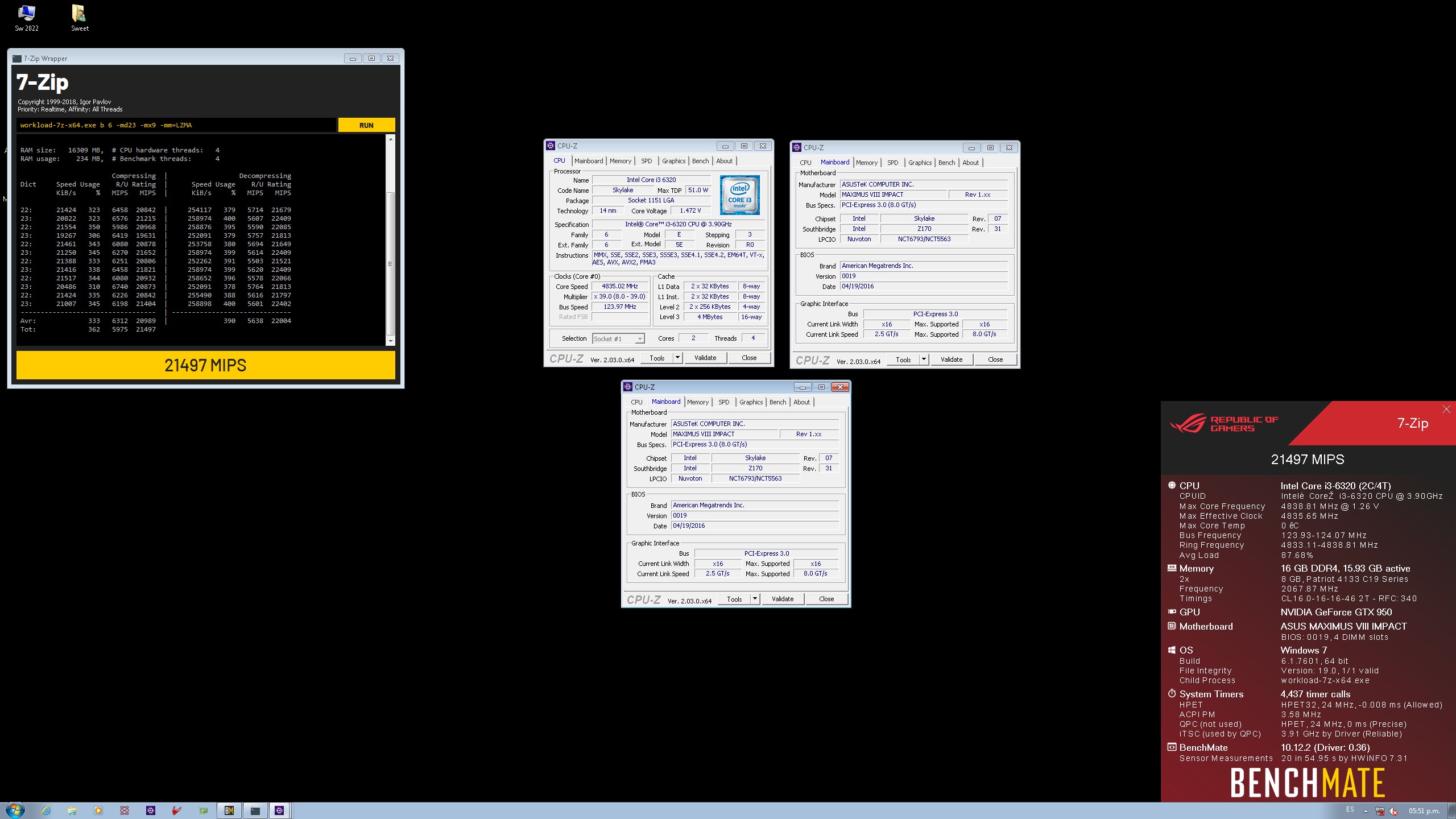Click the network disconnected tray icon

1380,811
